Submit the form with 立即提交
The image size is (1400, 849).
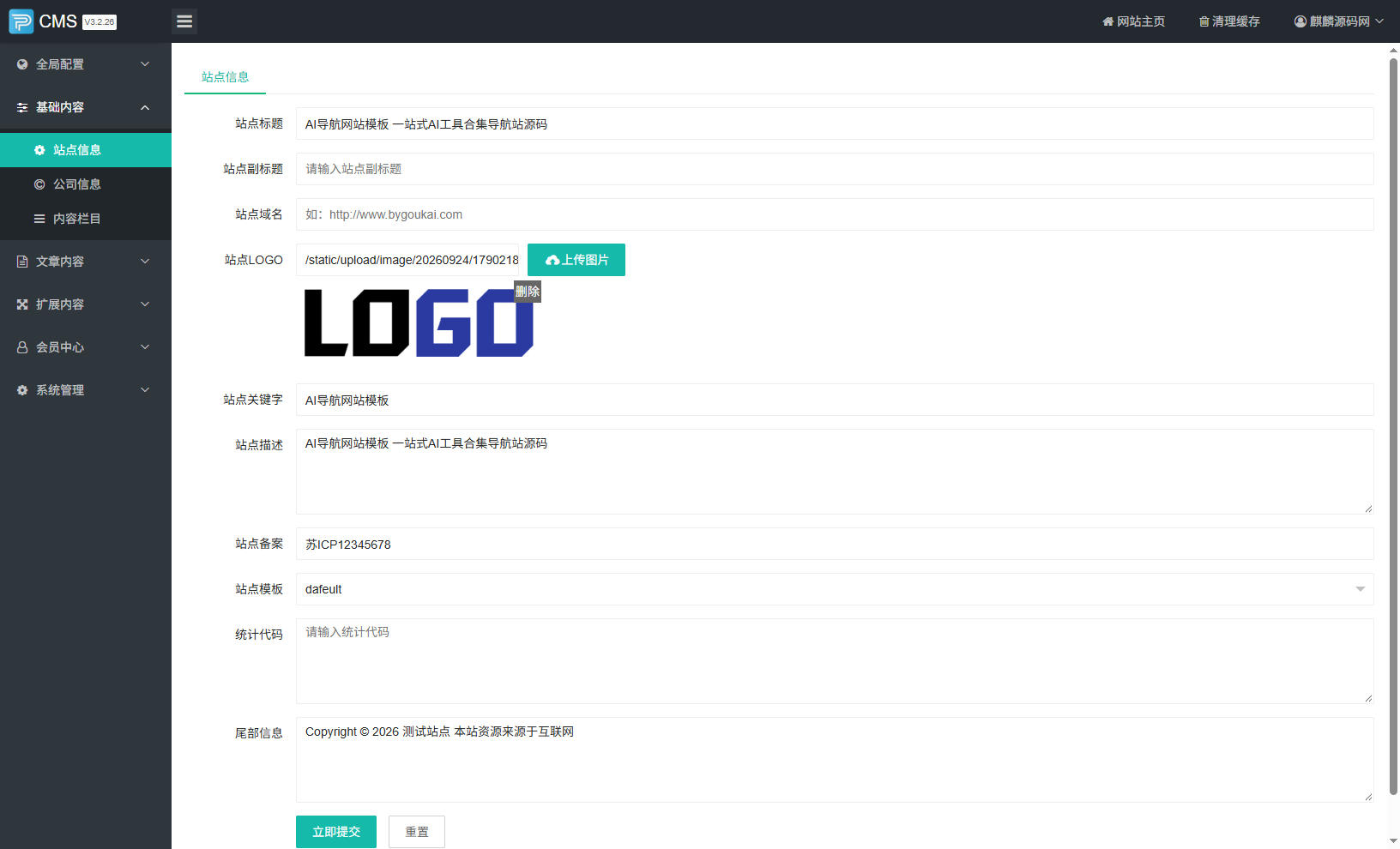[x=336, y=832]
